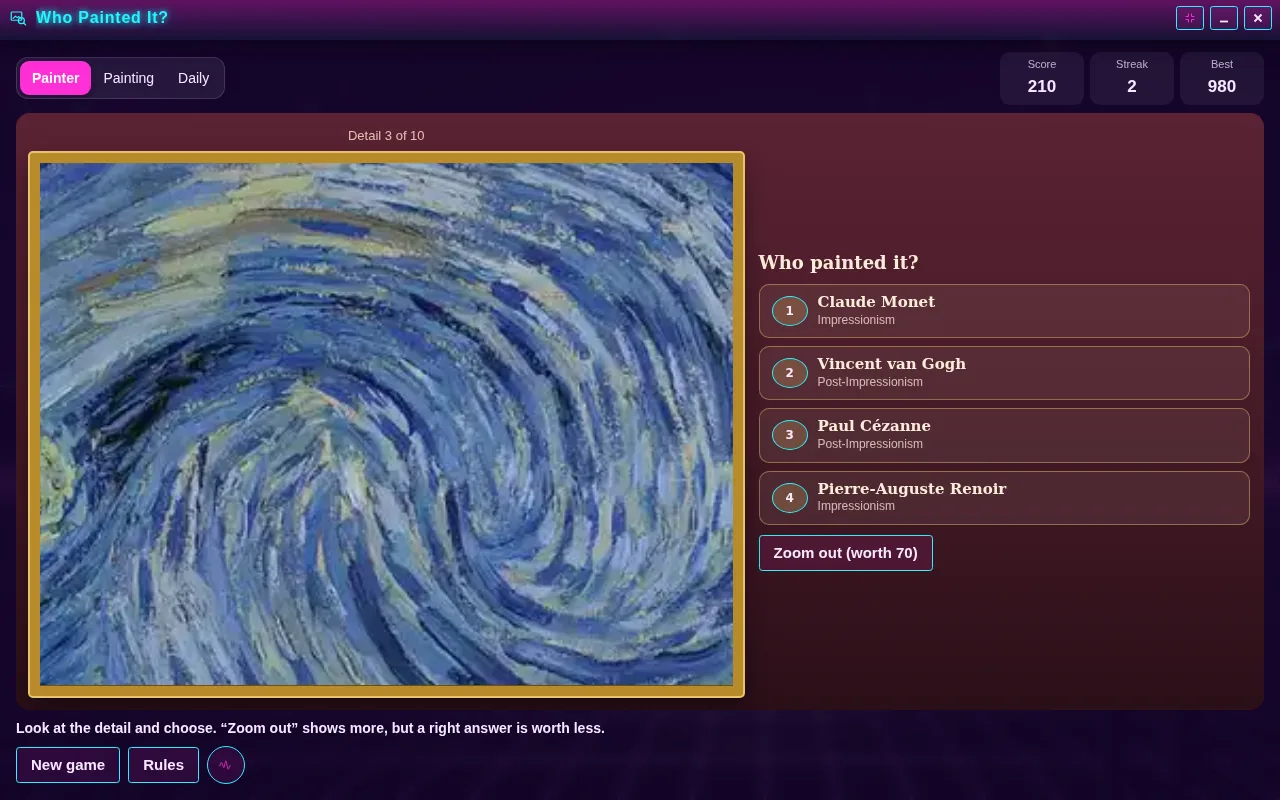Start a New game
1280x800 pixels.
click(68, 765)
